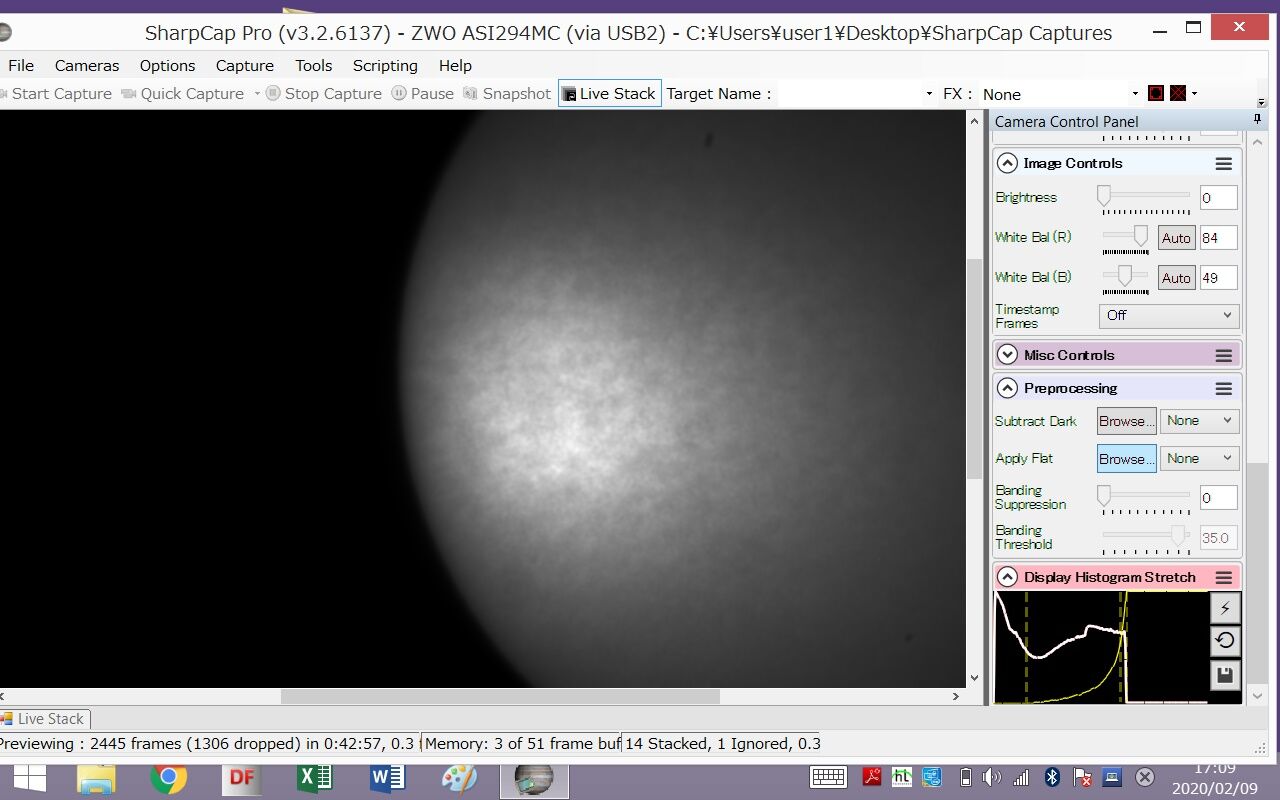Toggle the red reticule overlay icon
Viewport: 1280px width, 800px height.
[x=1156, y=93]
